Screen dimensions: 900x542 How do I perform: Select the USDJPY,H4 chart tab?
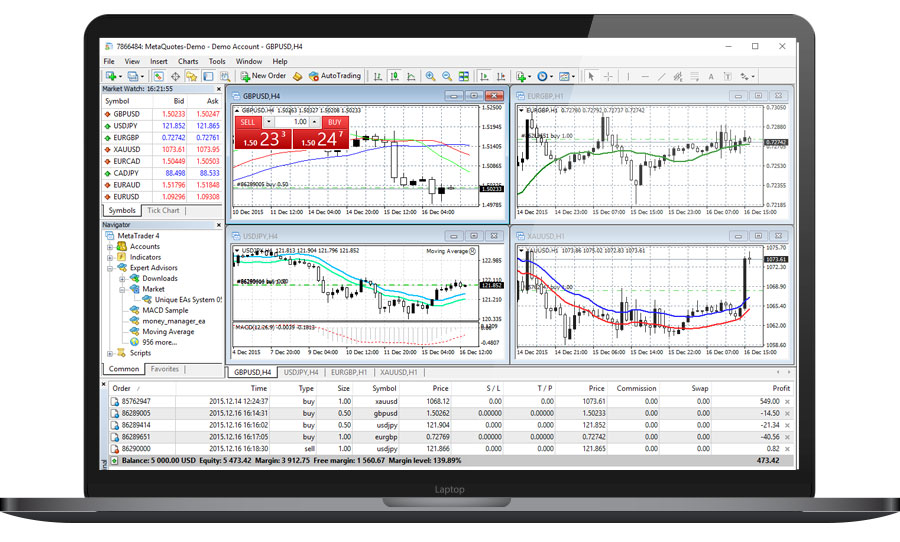[x=303, y=372]
